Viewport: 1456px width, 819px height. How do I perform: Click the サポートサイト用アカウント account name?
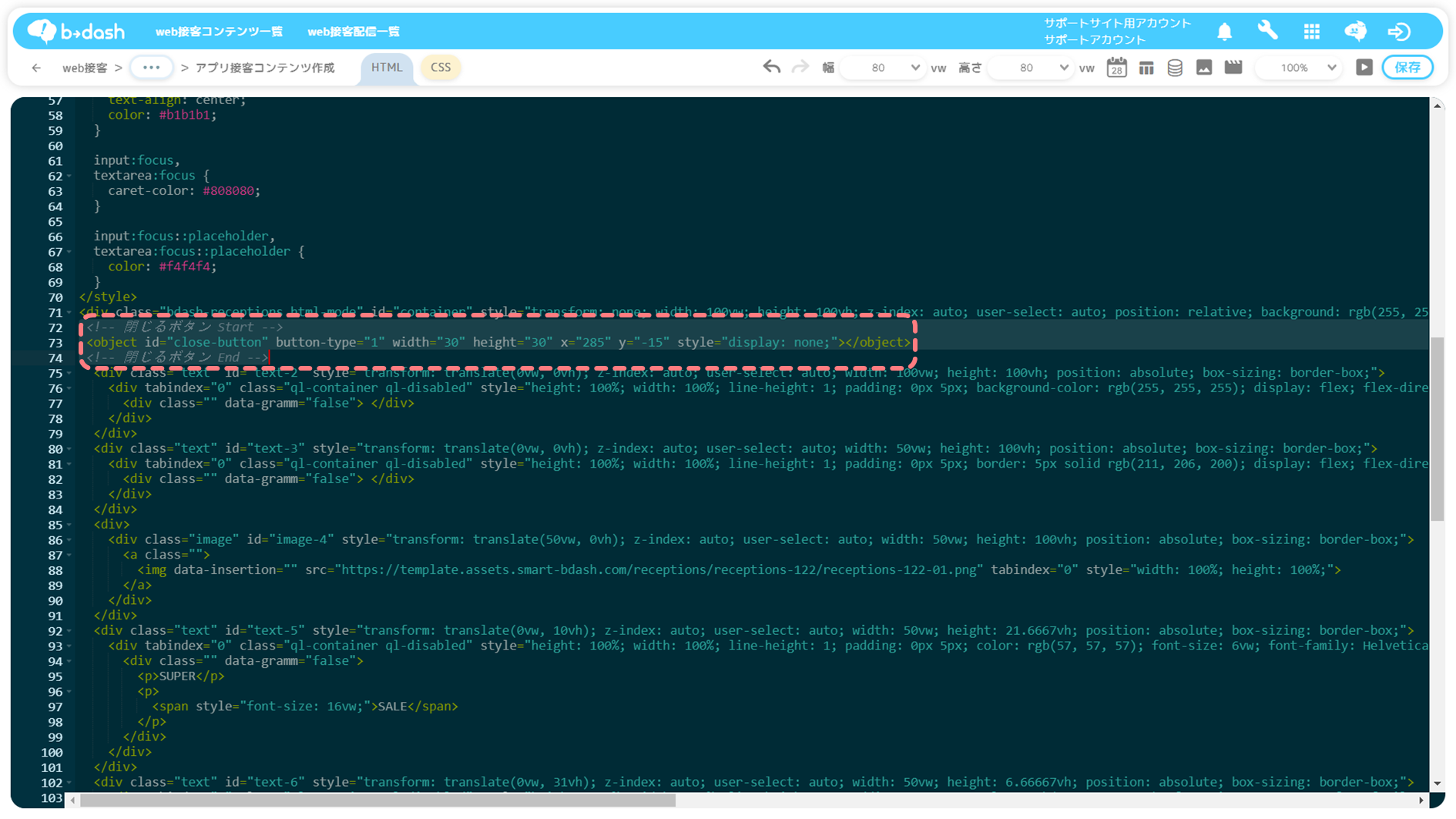(1117, 23)
